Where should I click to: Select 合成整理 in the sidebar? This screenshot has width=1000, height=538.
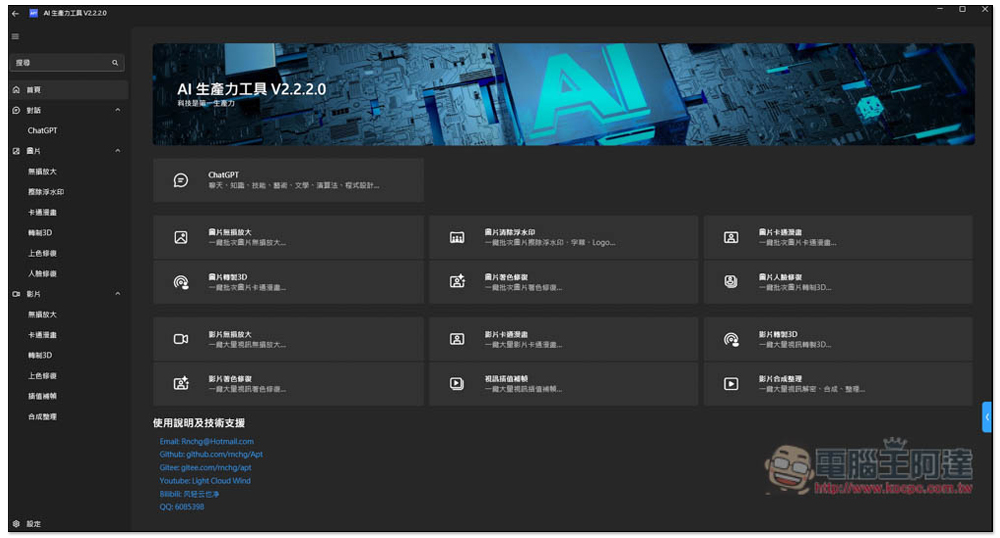[x=42, y=416]
